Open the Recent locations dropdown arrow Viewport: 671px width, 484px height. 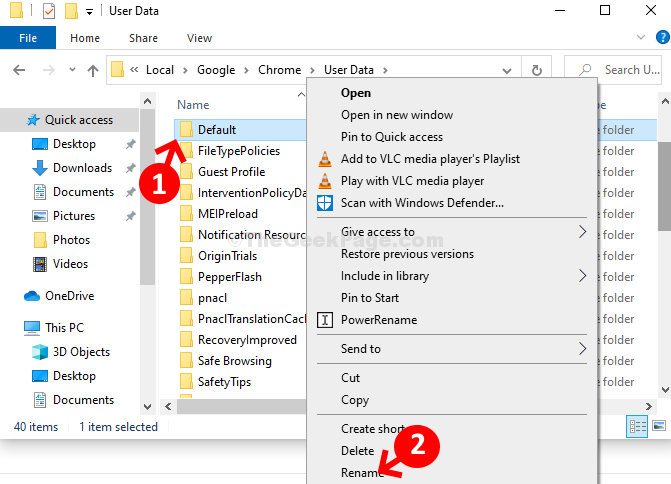pos(71,71)
